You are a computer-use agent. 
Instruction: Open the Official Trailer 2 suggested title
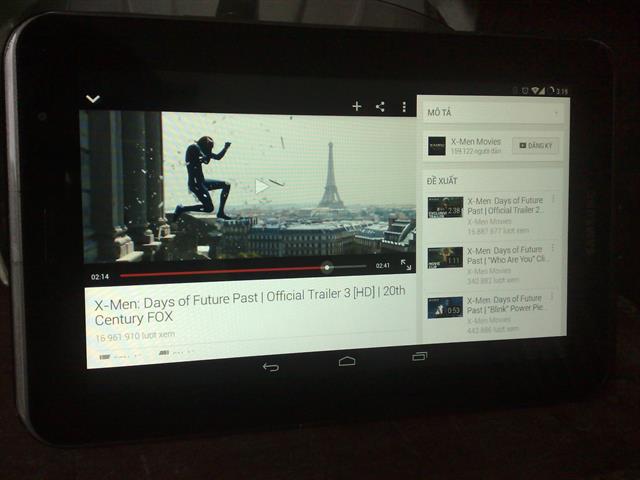click(505, 205)
